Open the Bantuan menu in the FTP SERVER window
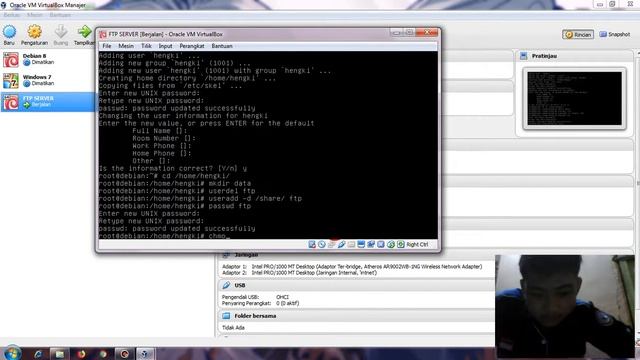The height and width of the screenshot is (360, 640). point(222,46)
